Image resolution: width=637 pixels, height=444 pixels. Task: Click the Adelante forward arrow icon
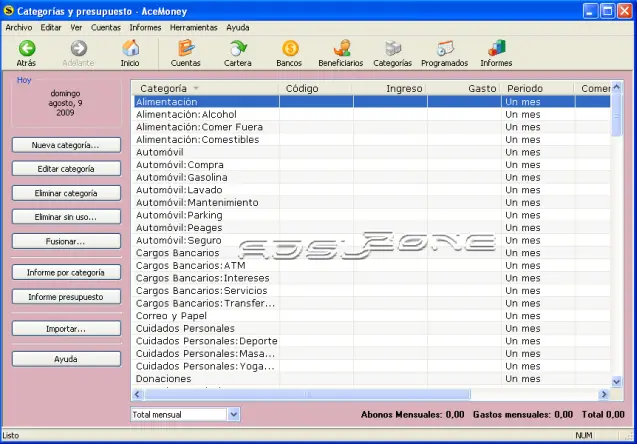tap(78, 48)
